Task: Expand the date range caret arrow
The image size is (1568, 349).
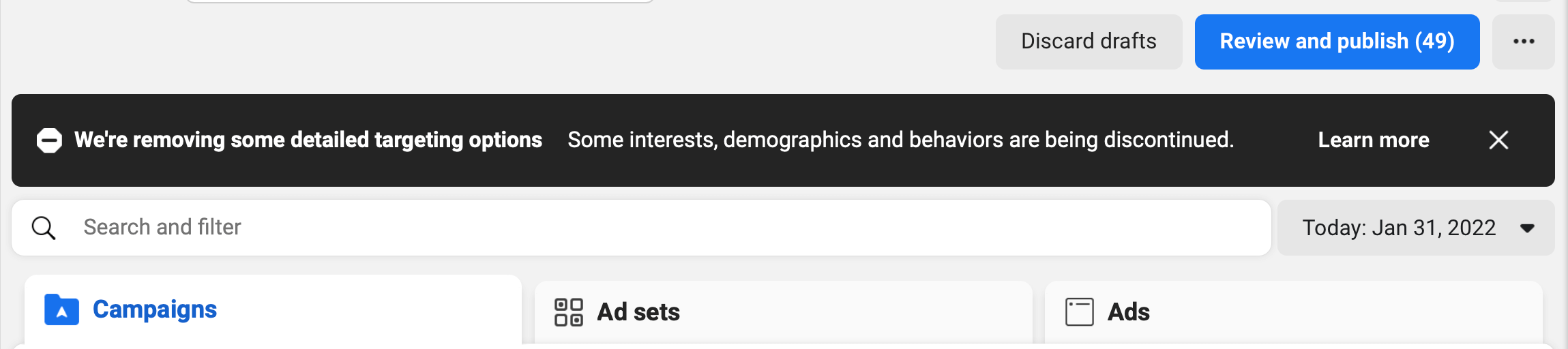Action: [1527, 228]
